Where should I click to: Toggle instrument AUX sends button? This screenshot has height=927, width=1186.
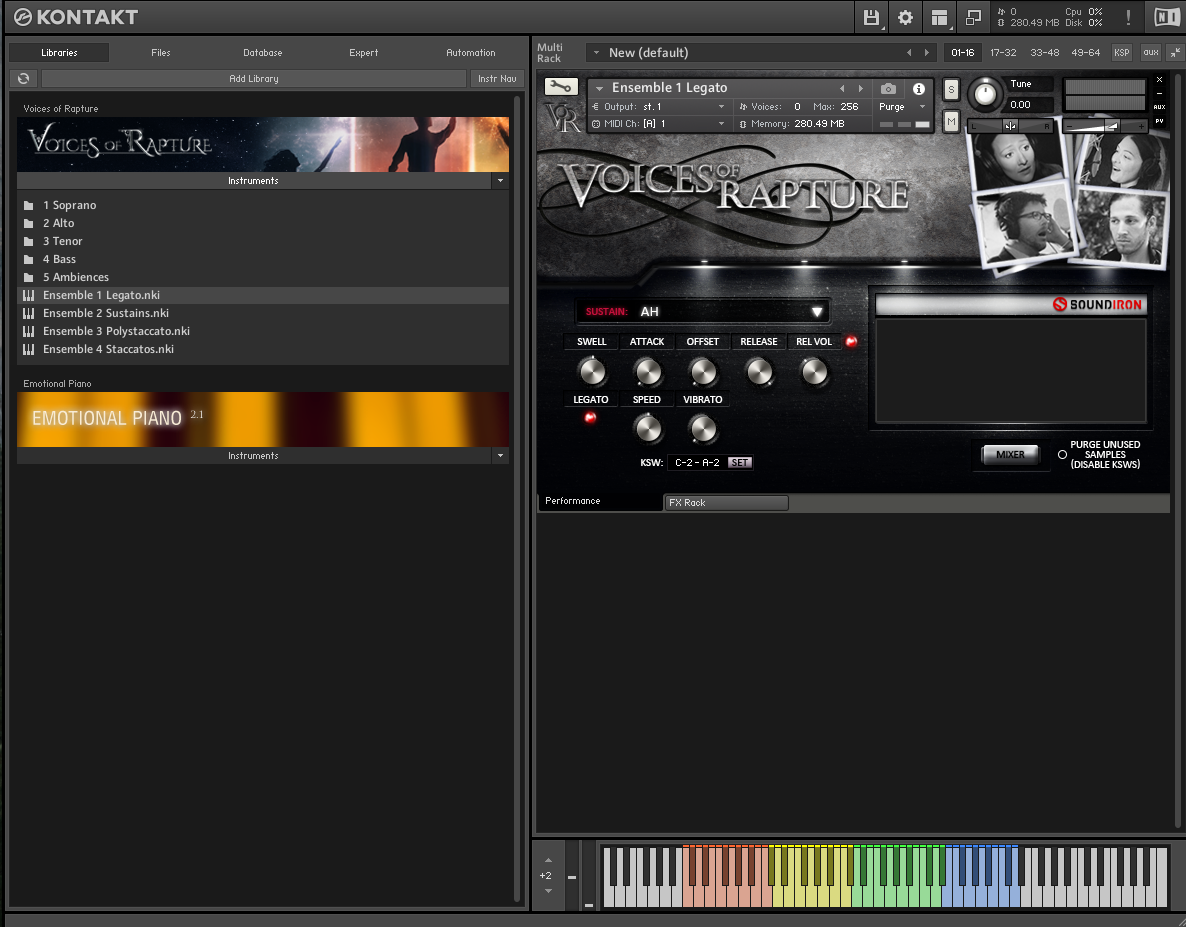coord(1160,107)
